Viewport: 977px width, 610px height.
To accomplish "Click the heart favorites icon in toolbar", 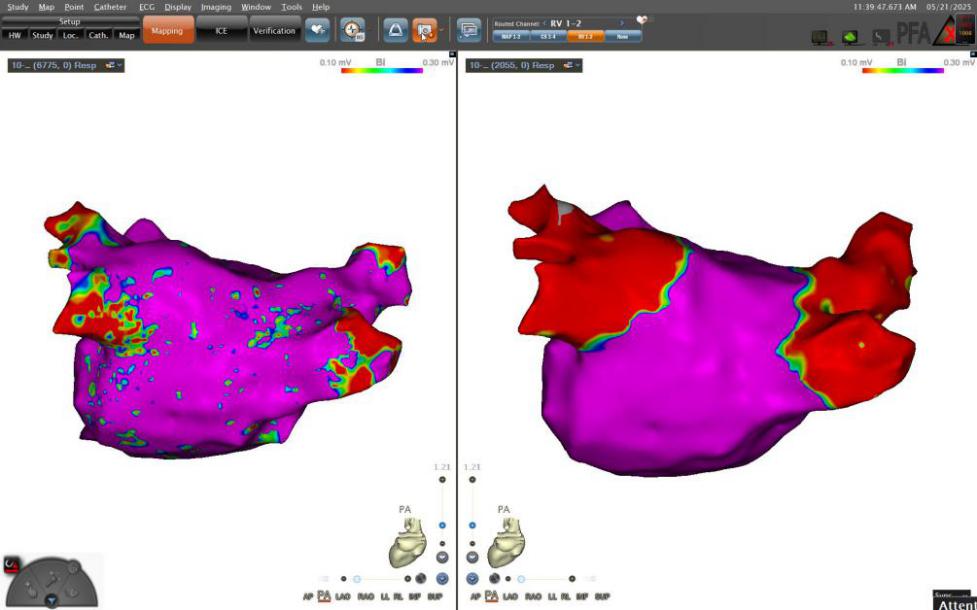I will pos(317,31).
